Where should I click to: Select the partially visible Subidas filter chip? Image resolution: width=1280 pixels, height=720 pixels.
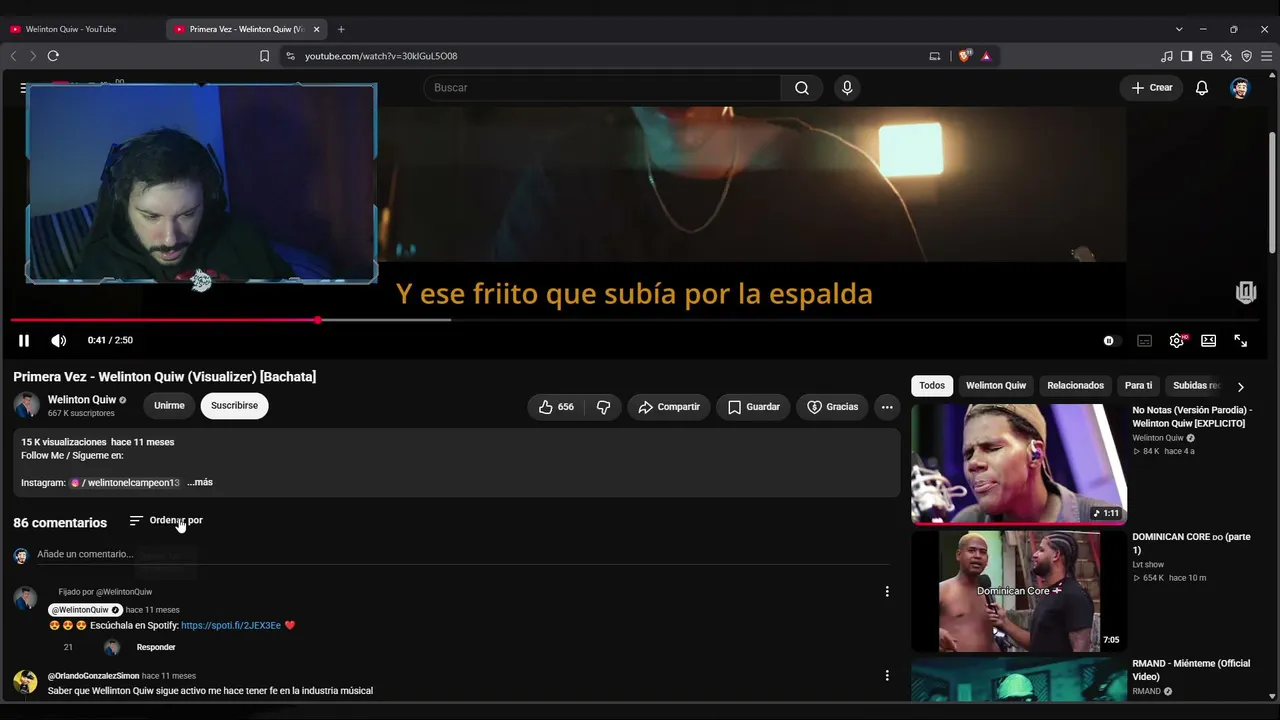[1195, 386]
